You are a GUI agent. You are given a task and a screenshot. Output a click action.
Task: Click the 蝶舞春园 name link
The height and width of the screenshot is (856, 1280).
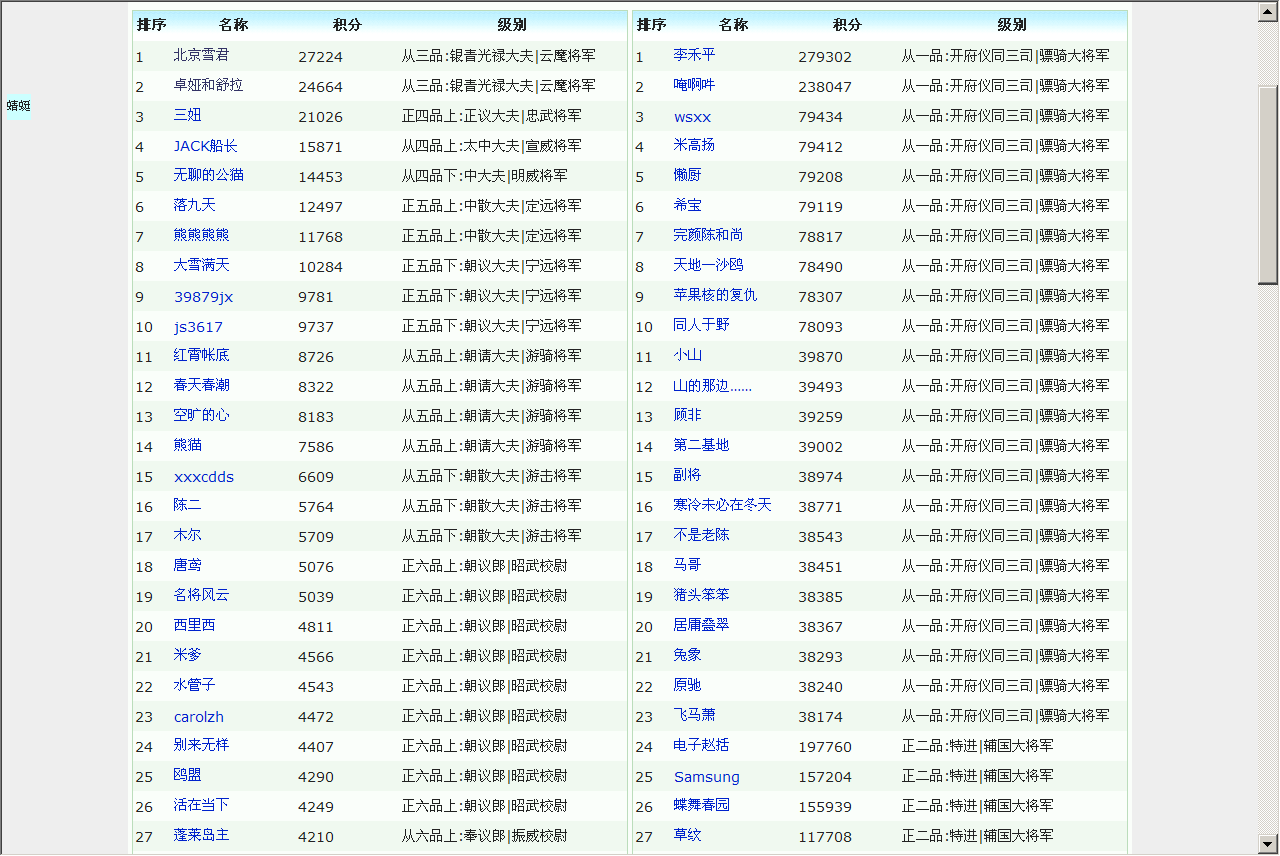702,805
